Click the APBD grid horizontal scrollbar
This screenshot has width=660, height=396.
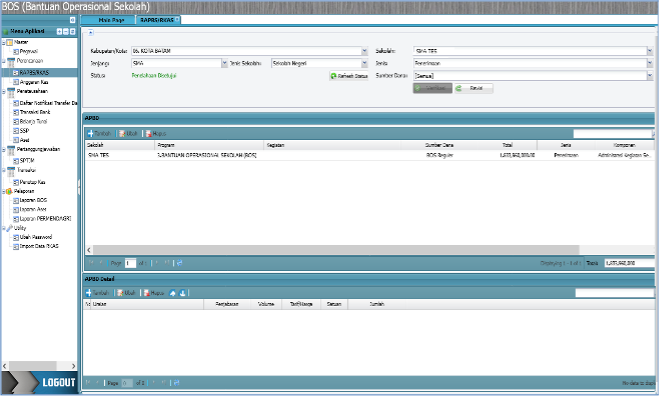pos(336,250)
